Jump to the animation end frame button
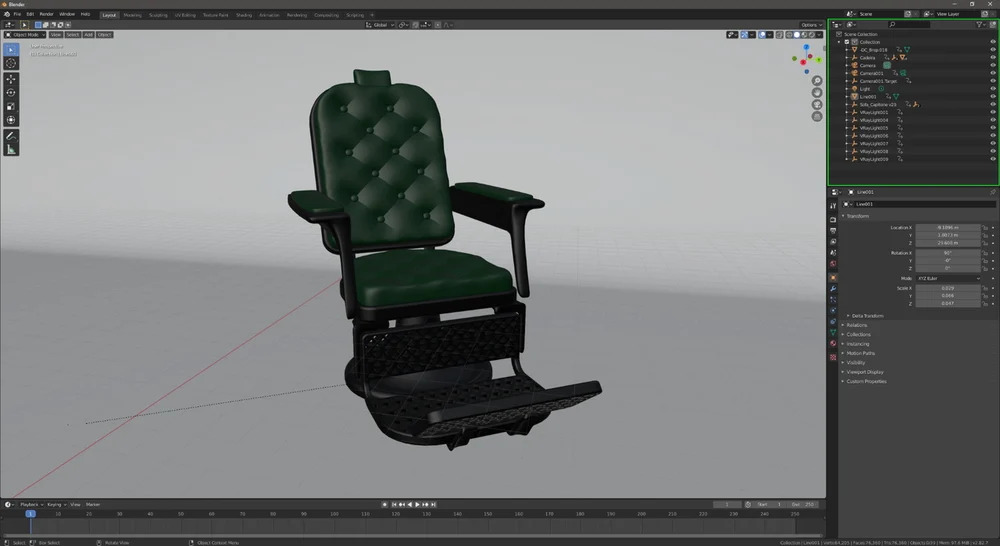Viewport: 1000px width, 546px height. [x=434, y=505]
